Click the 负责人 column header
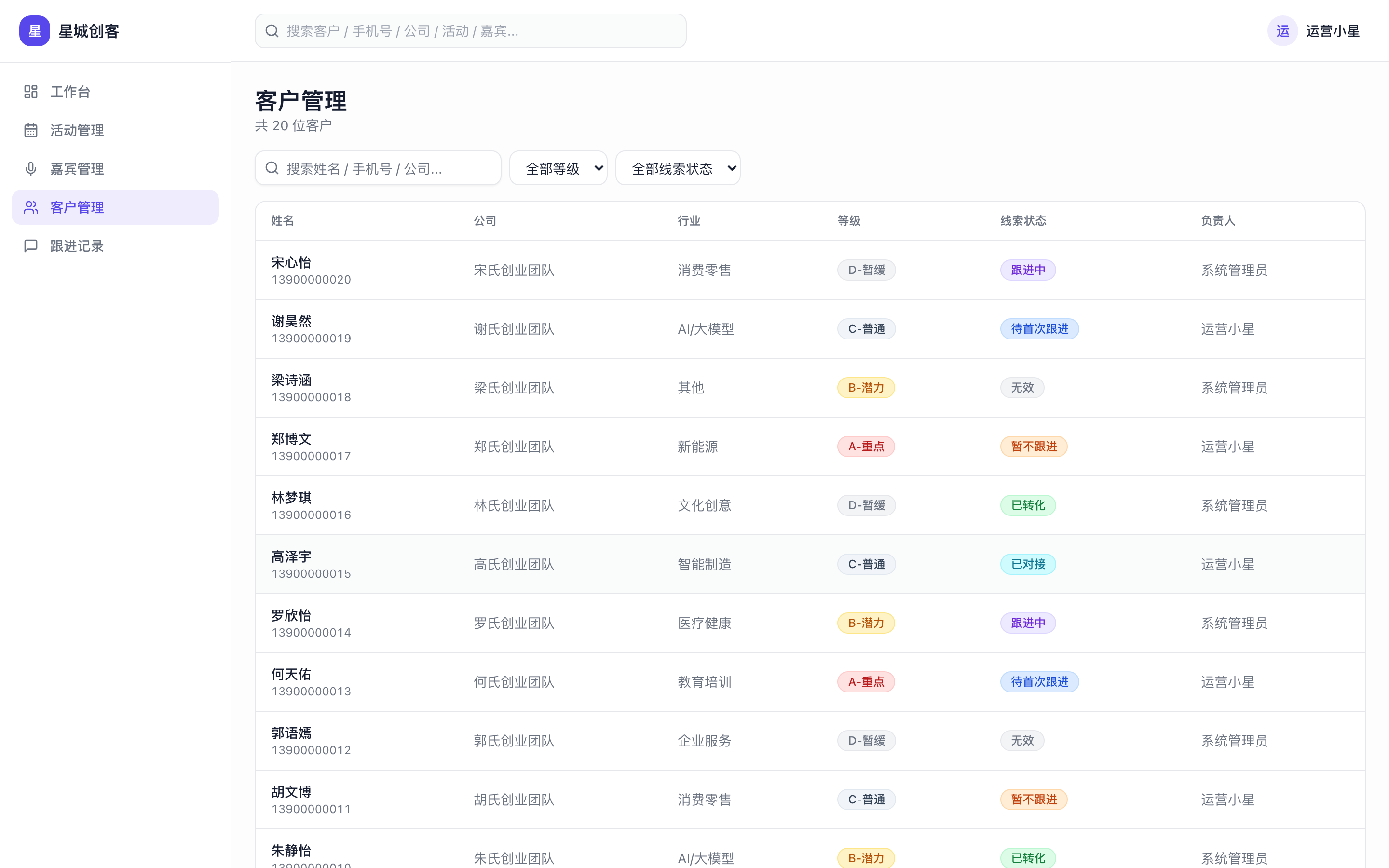 [1217, 220]
